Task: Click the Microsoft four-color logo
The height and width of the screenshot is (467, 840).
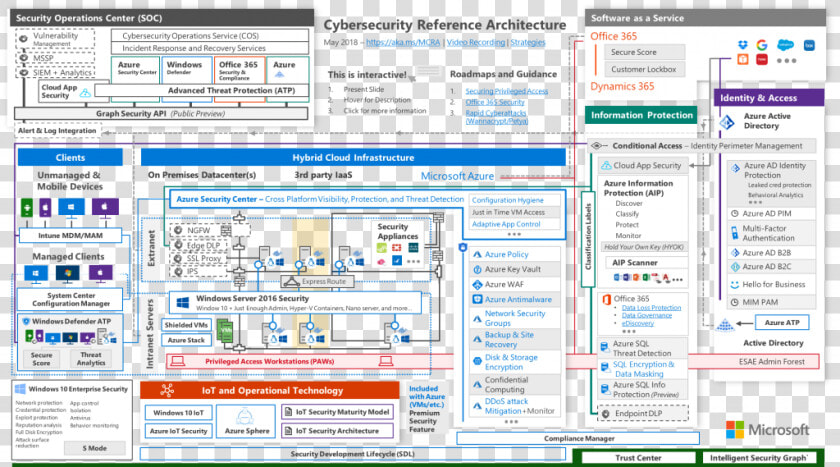Action: pos(735,430)
